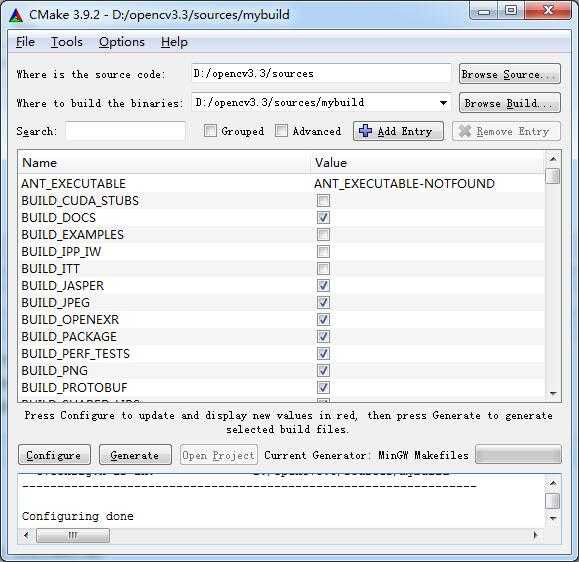Viewport: 579px width, 562px height.
Task: Uncheck the BUILD_PROTOBUF checkbox
Action: click(323, 387)
